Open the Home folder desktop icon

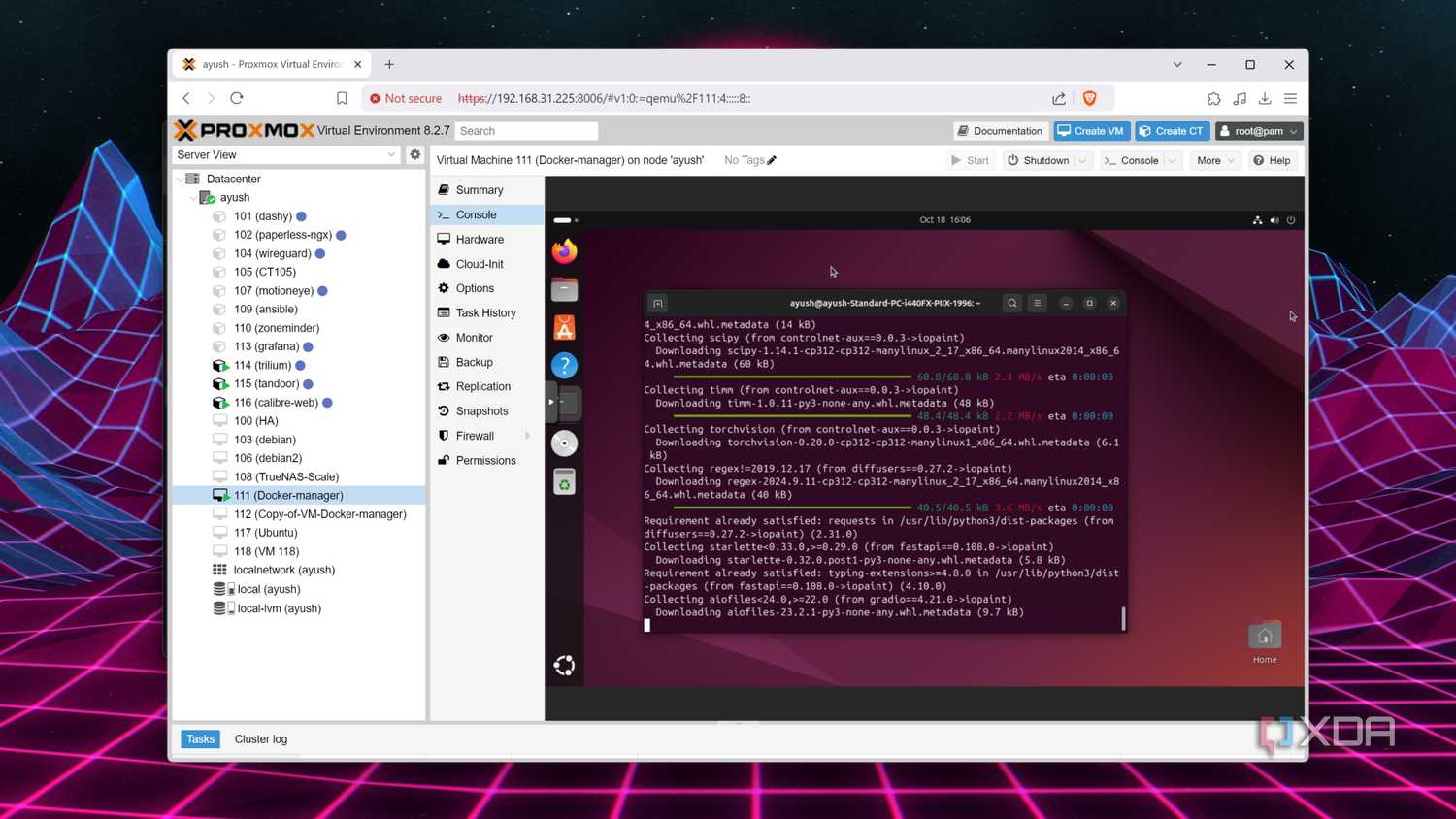pos(1265,642)
